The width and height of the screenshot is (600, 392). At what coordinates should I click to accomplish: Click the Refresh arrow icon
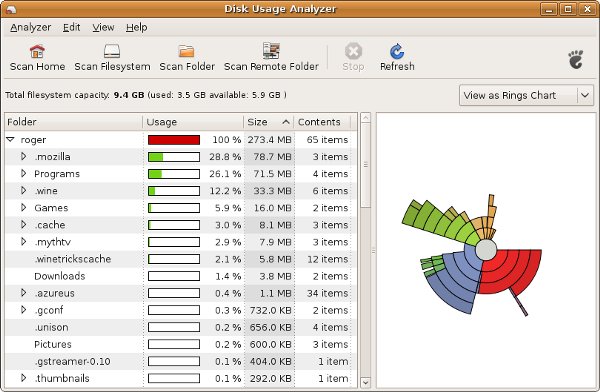tap(397, 51)
